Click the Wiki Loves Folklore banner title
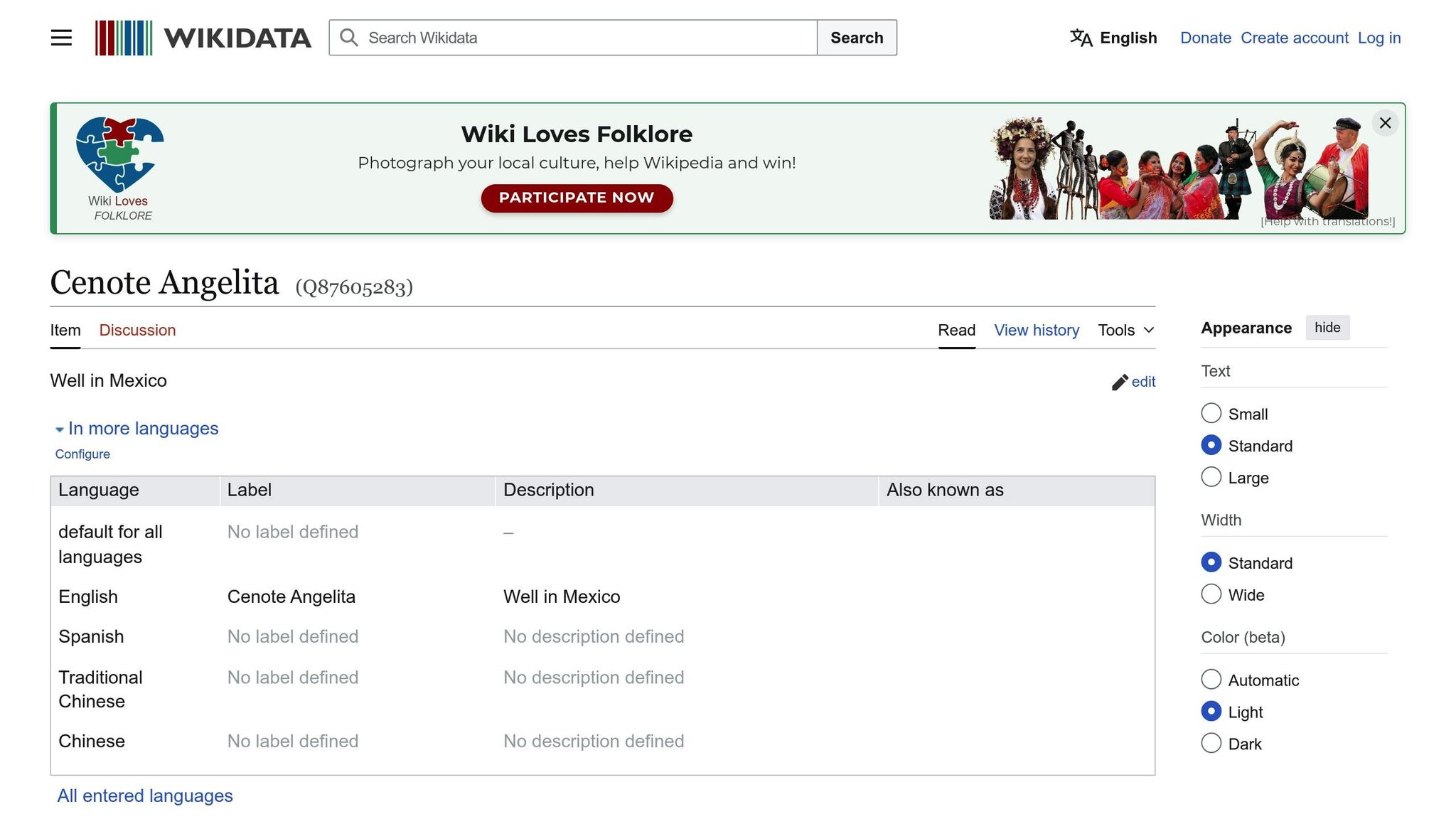This screenshot has width=1456, height=819. point(577,134)
